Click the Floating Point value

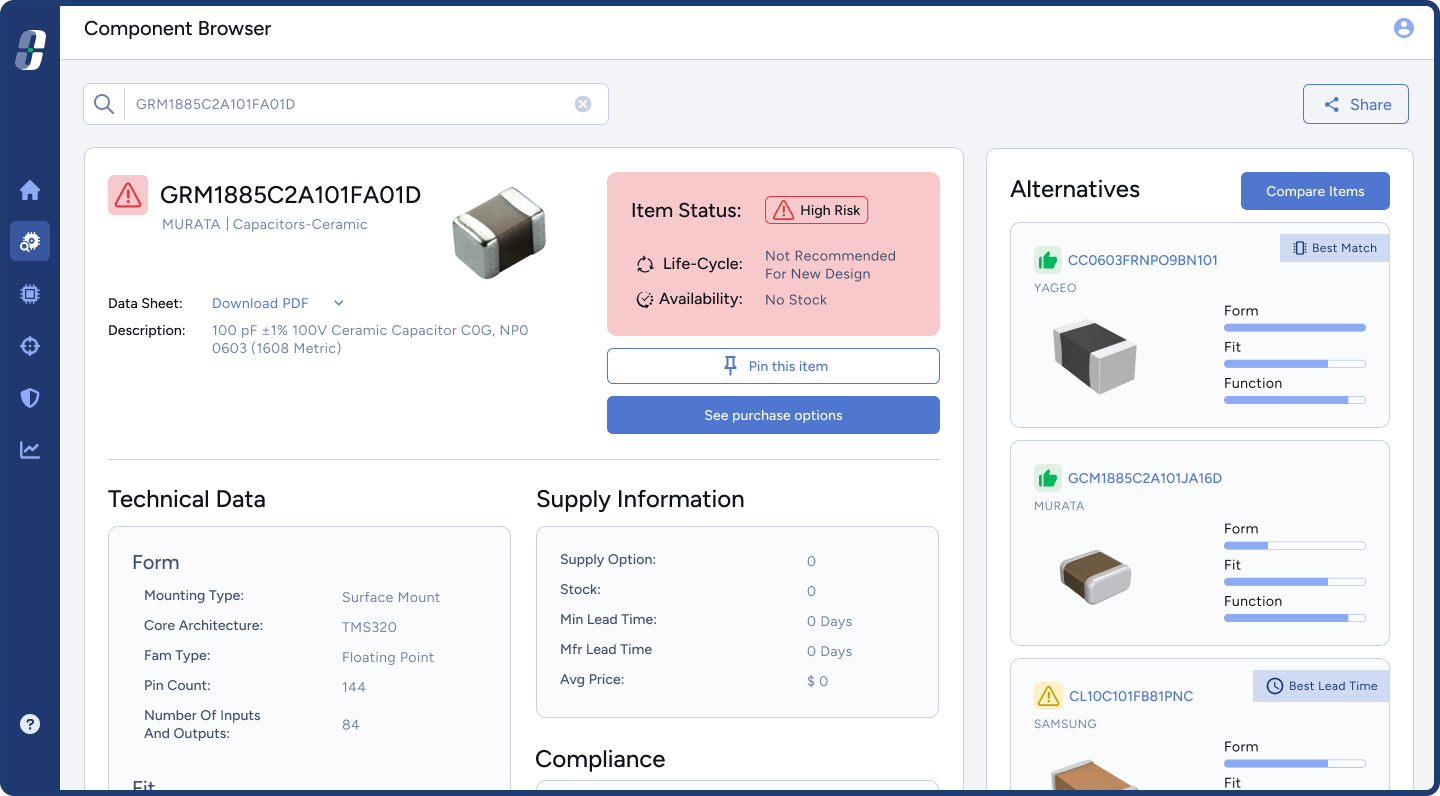[x=388, y=657]
